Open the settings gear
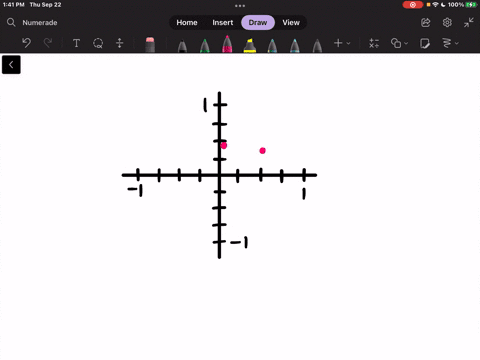Image resolution: width=480 pixels, height=360 pixels. (447, 23)
